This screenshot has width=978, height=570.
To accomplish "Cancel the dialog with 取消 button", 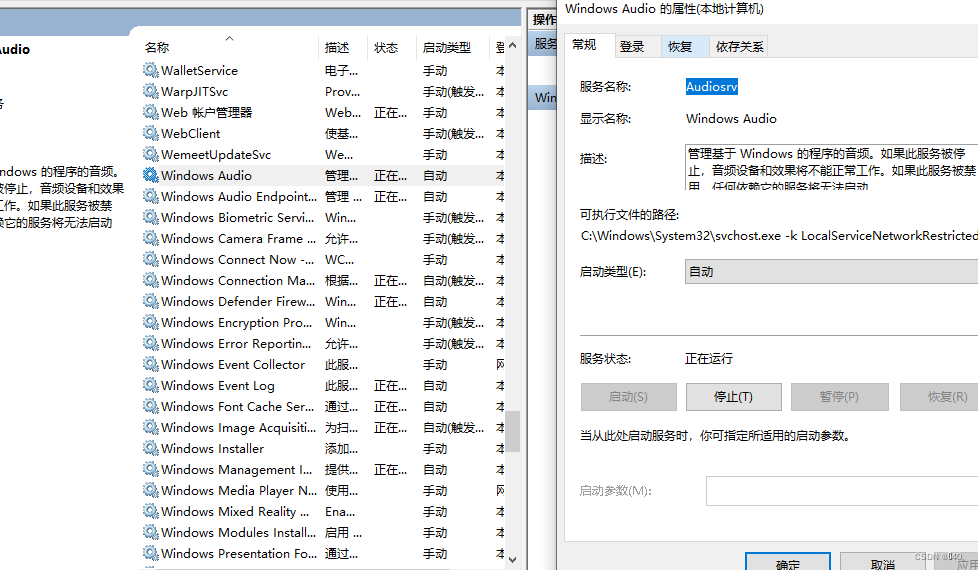I will point(883,562).
